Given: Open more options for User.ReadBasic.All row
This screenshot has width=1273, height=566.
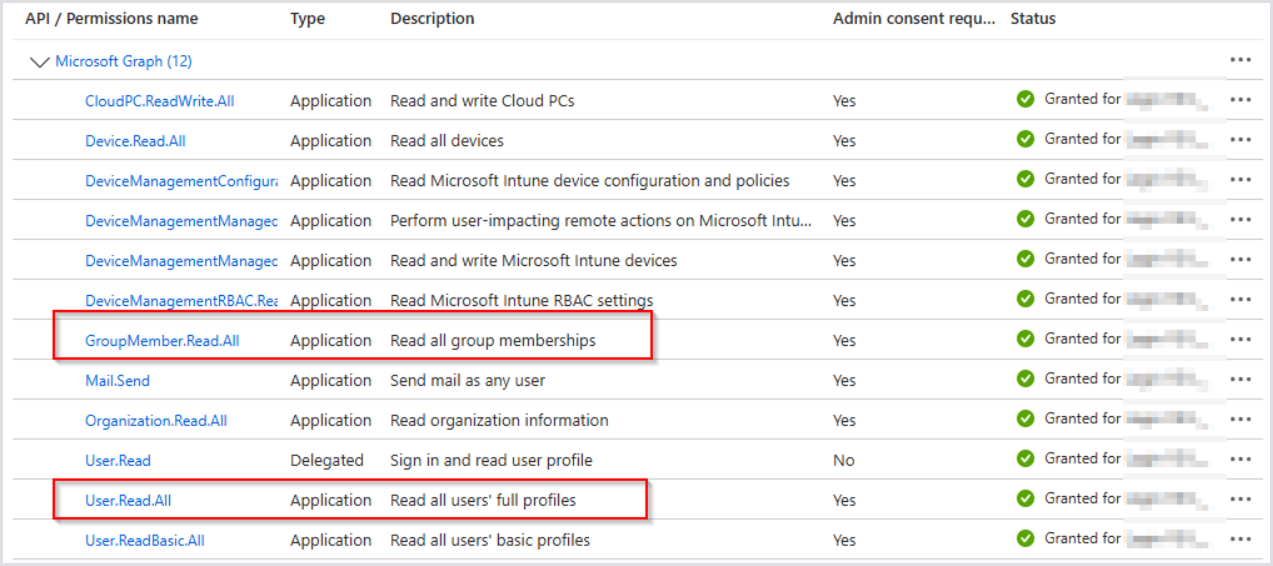Looking at the screenshot, I should (x=1241, y=540).
